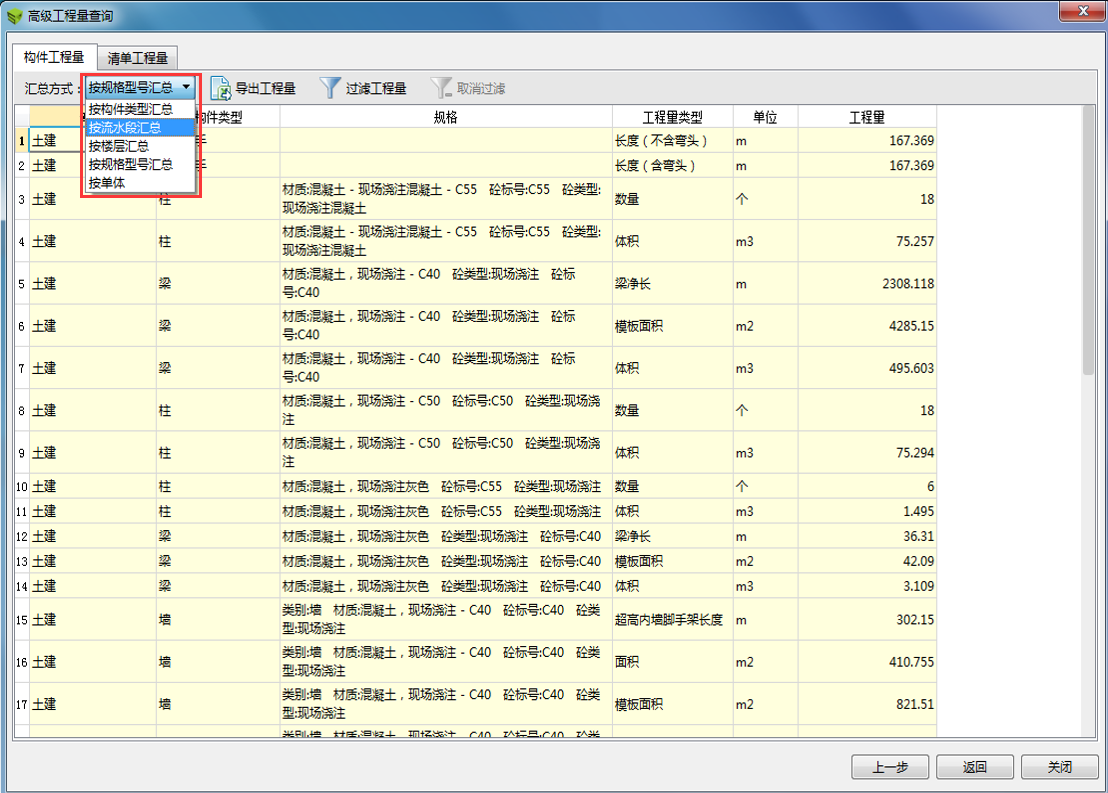Image resolution: width=1108 pixels, height=793 pixels.
Task: Click quantity value 1.495
Action: (x=919, y=511)
